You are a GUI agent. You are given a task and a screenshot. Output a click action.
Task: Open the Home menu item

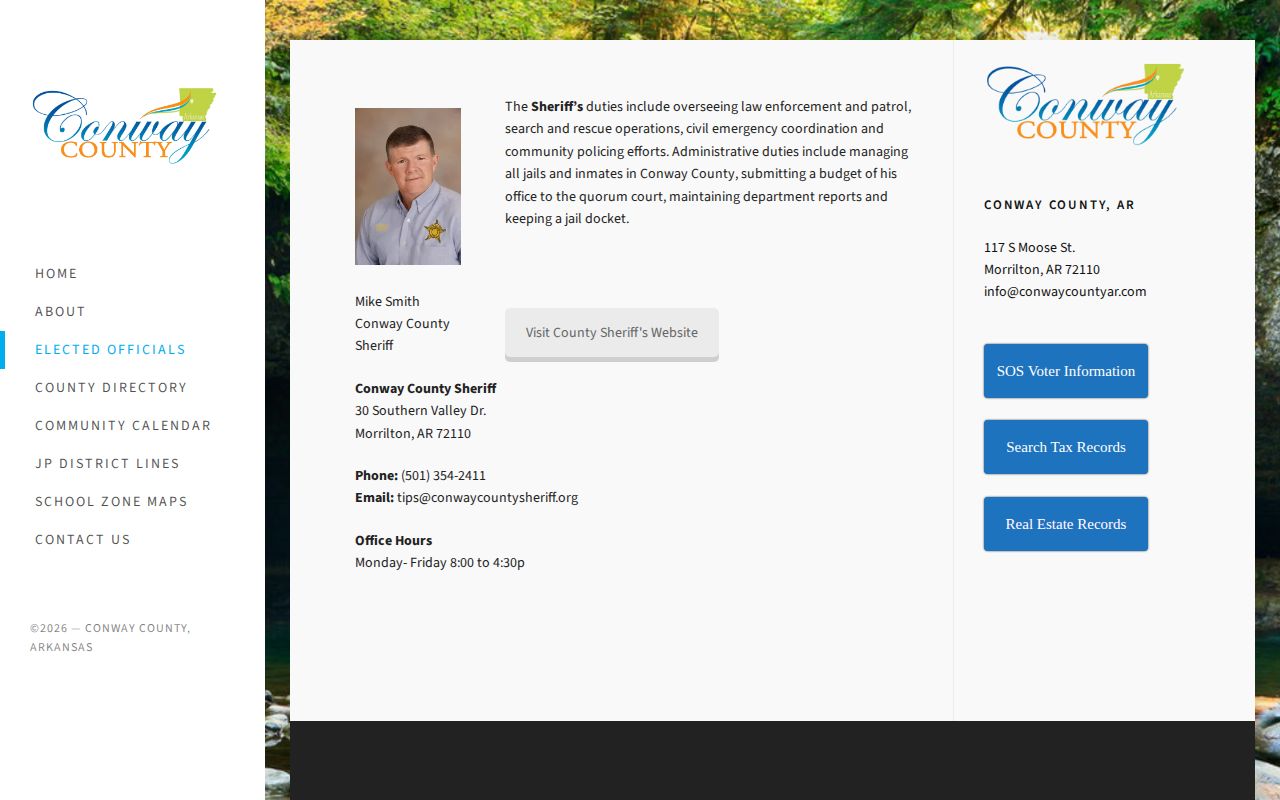(56, 273)
